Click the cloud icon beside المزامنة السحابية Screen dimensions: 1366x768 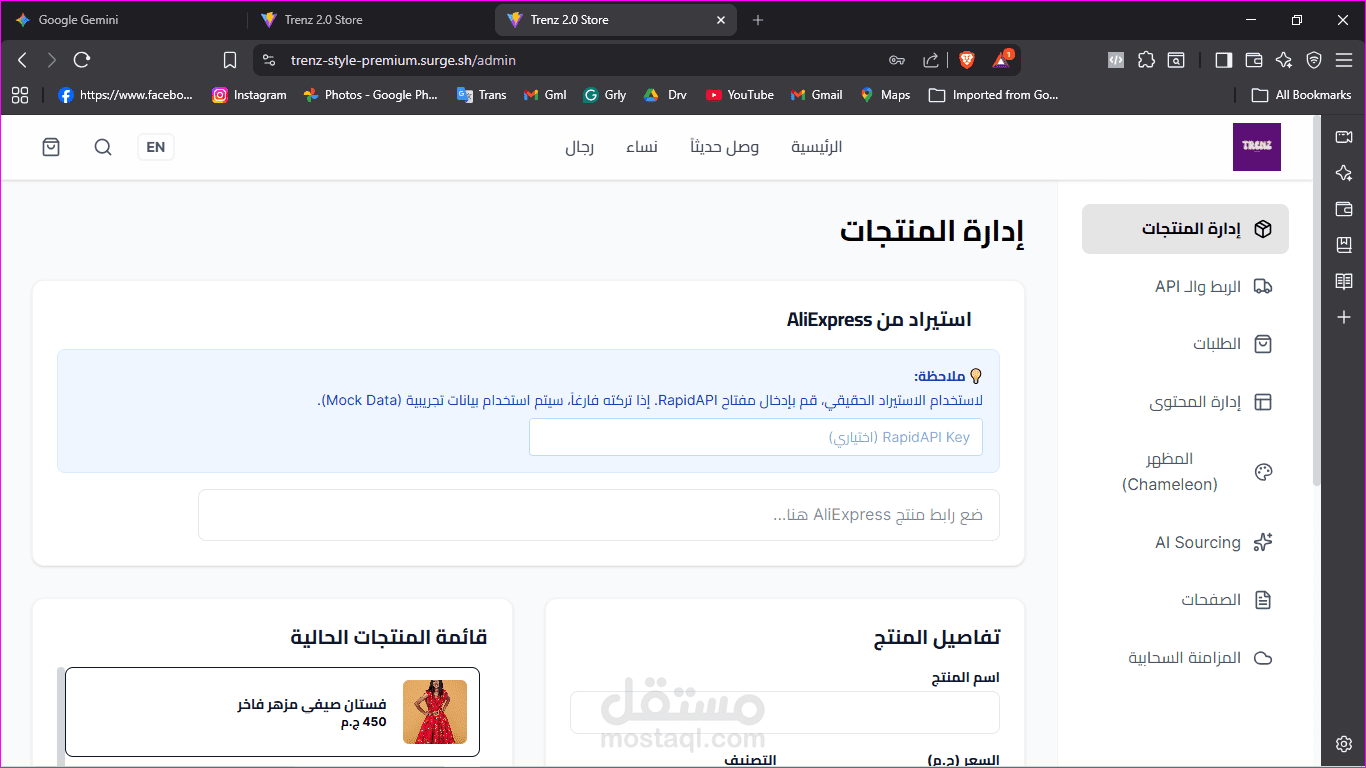(x=1263, y=658)
